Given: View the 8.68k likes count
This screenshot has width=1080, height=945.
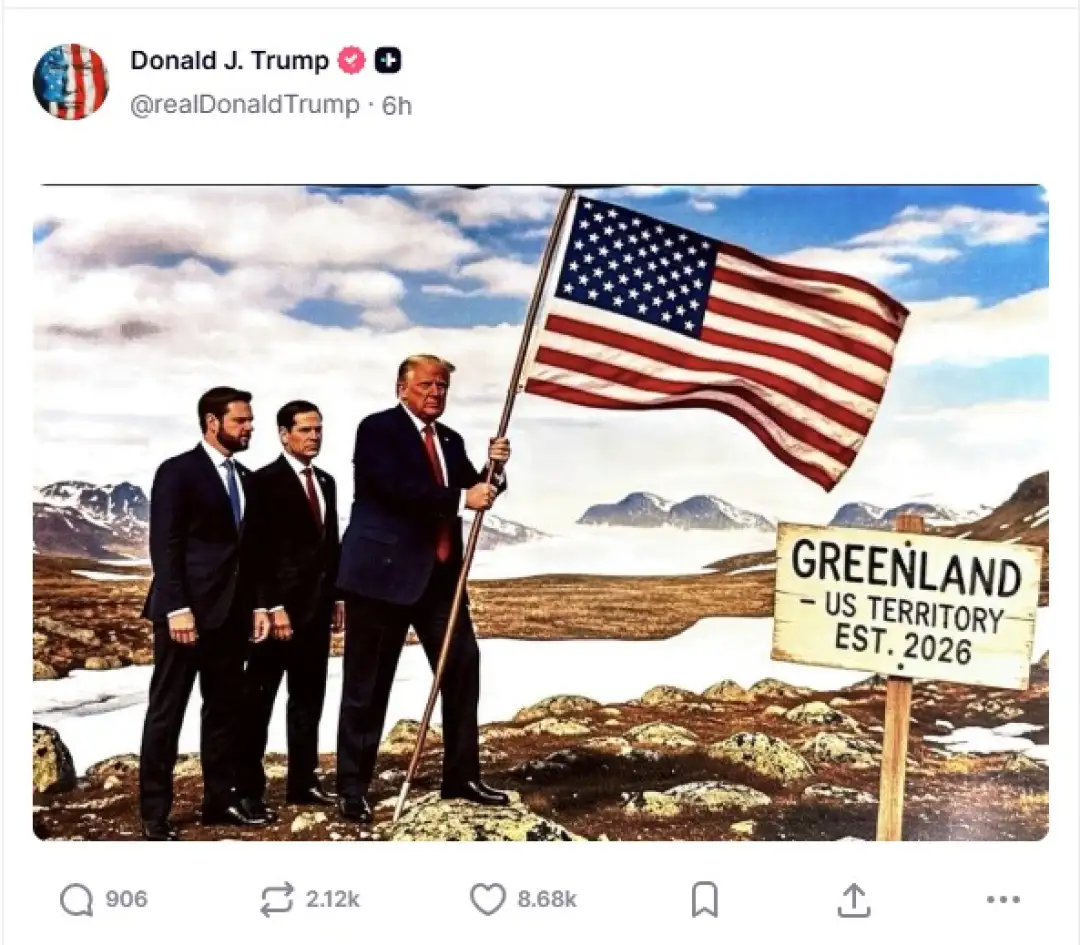Looking at the screenshot, I should [547, 900].
